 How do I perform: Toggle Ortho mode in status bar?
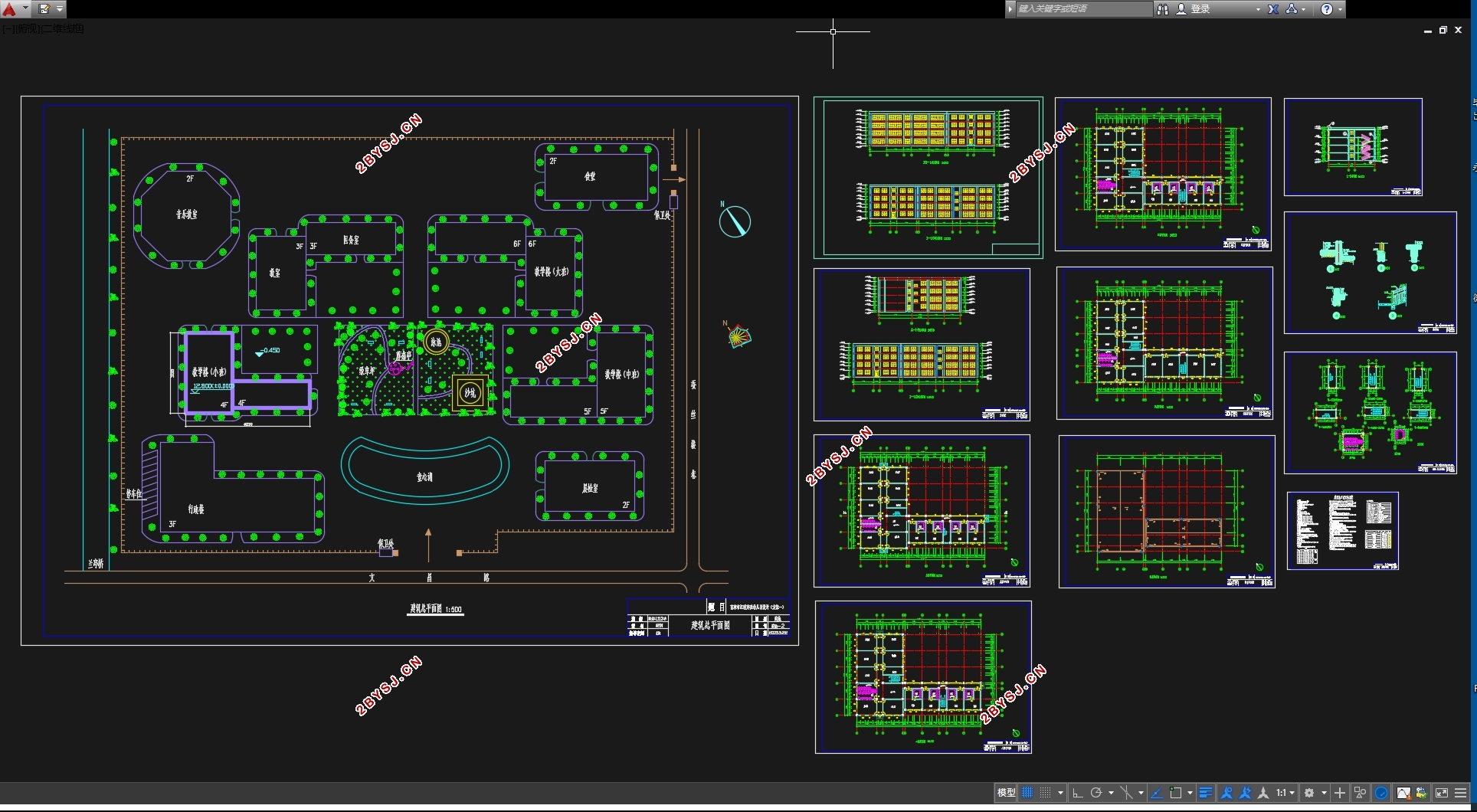pos(1078,793)
